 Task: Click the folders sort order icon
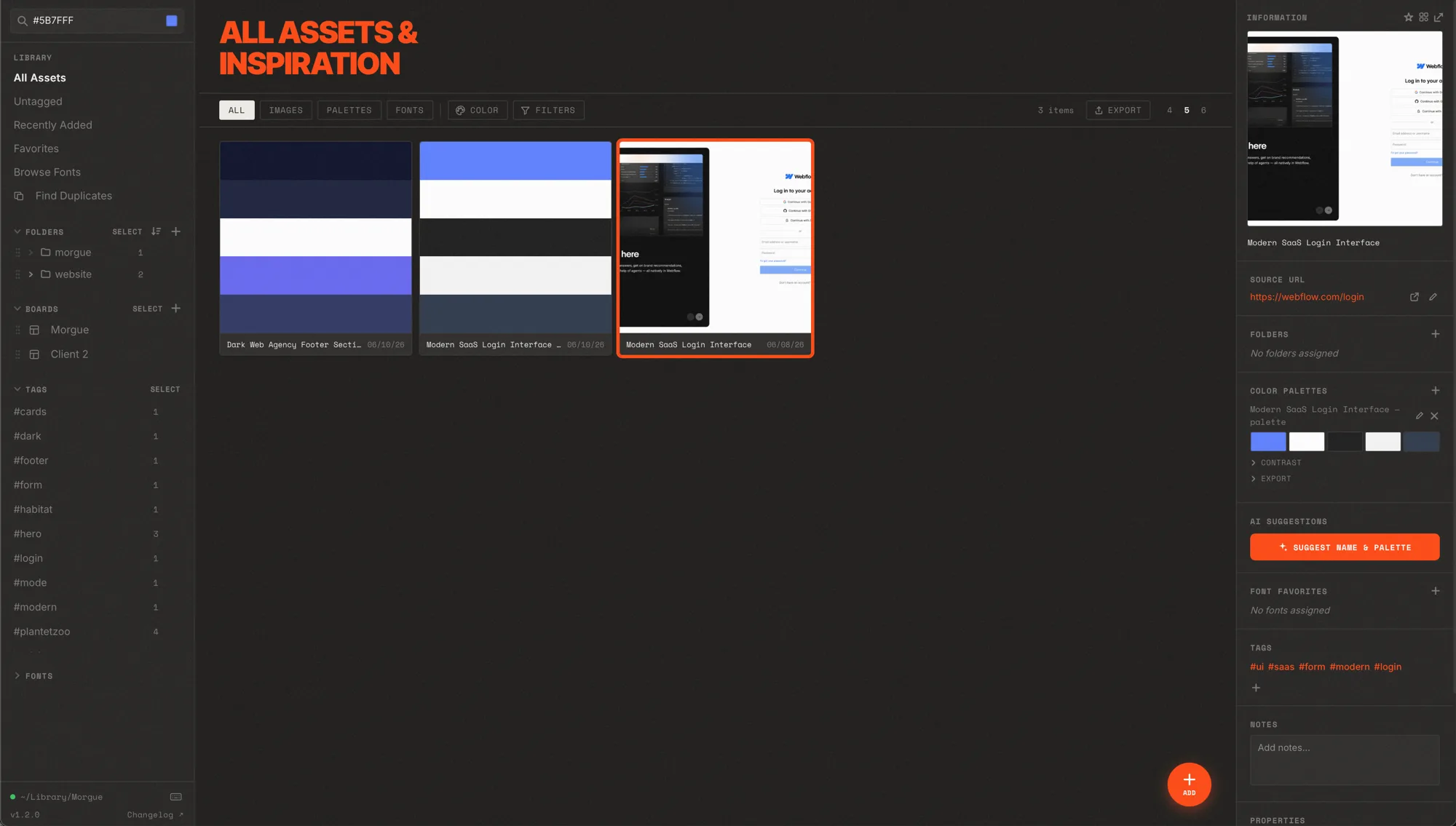156,231
